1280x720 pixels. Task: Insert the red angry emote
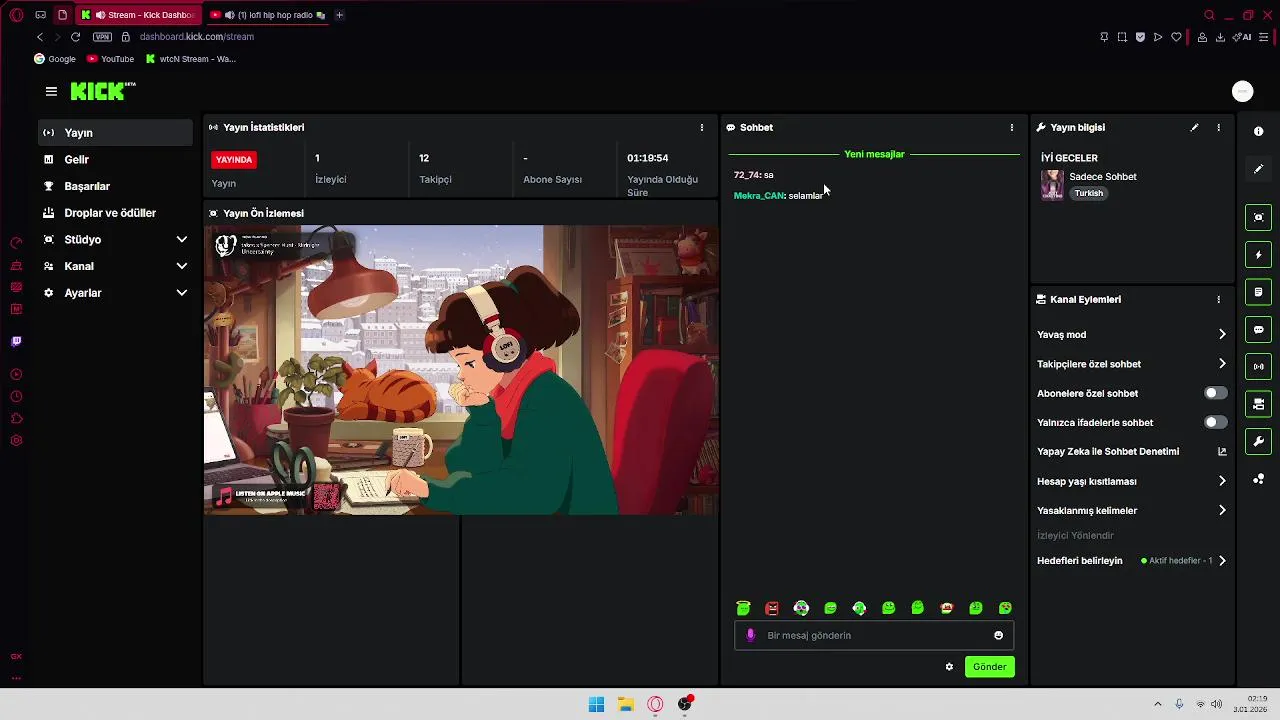772,608
